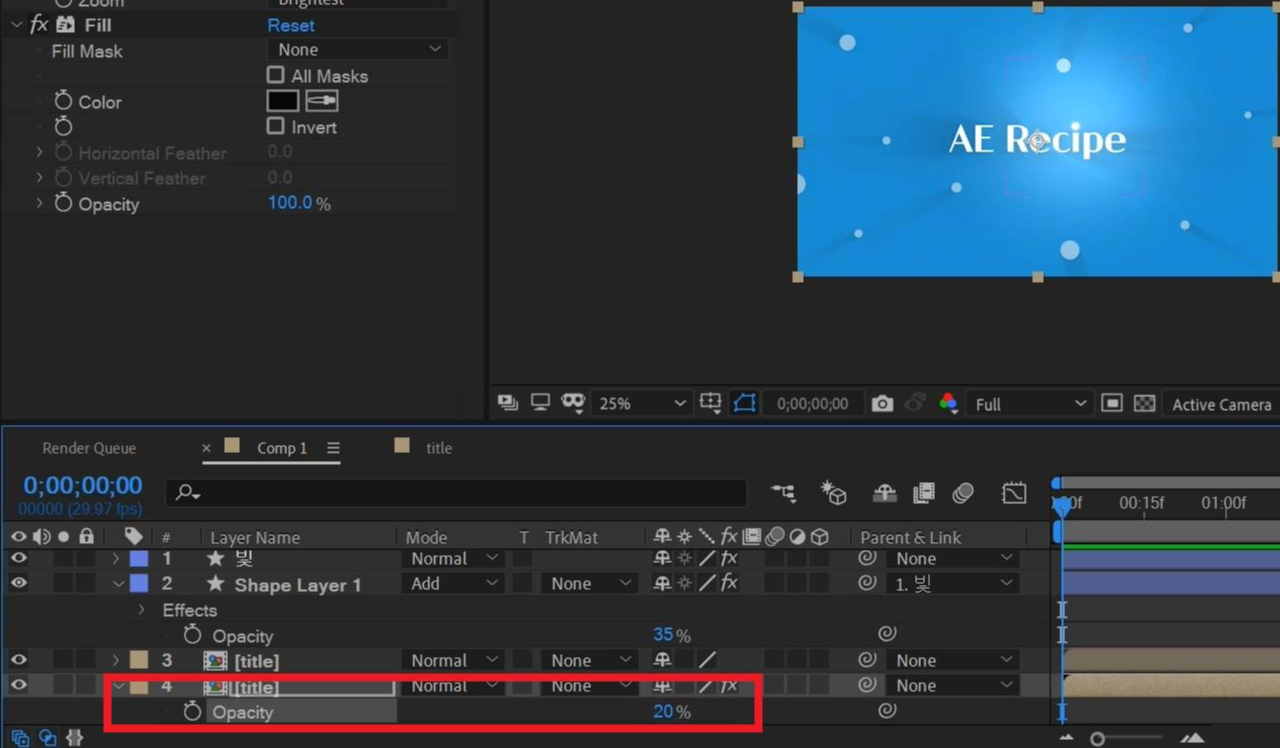The image size is (1280, 748).
Task: Enable frame blending icon in timeline
Action: [x=924, y=492]
